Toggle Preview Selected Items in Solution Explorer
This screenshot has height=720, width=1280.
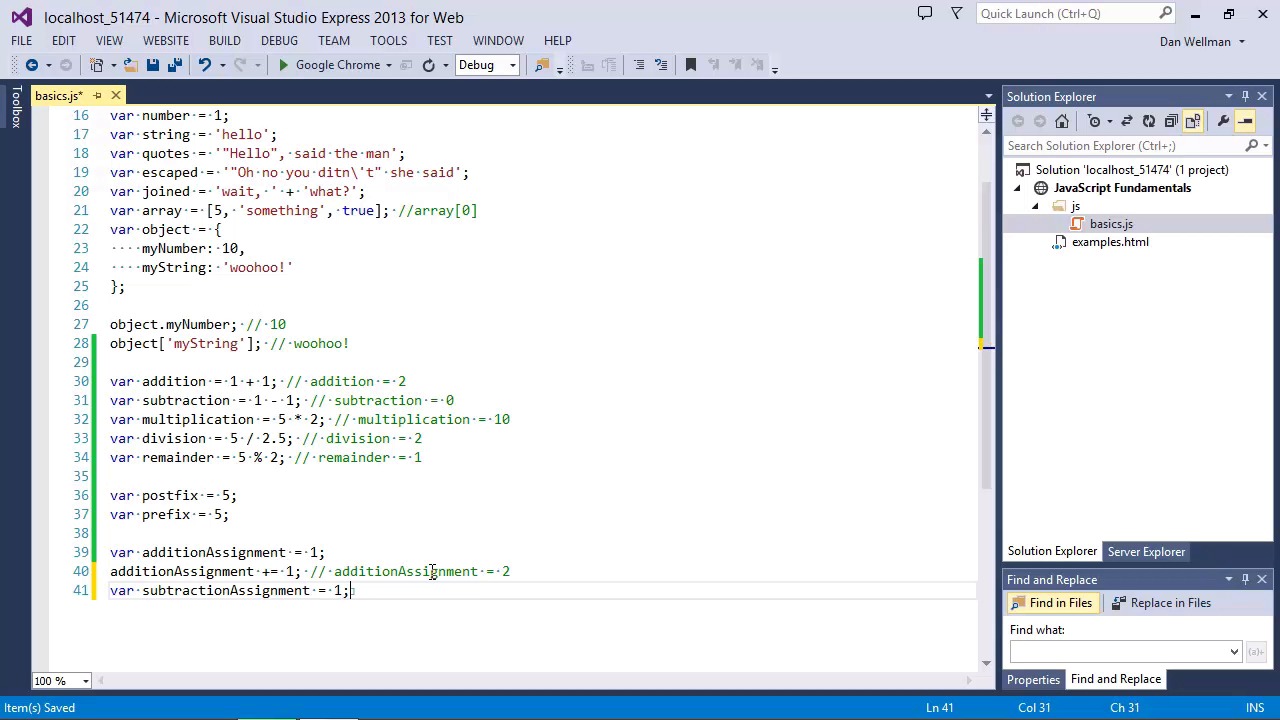point(1246,121)
